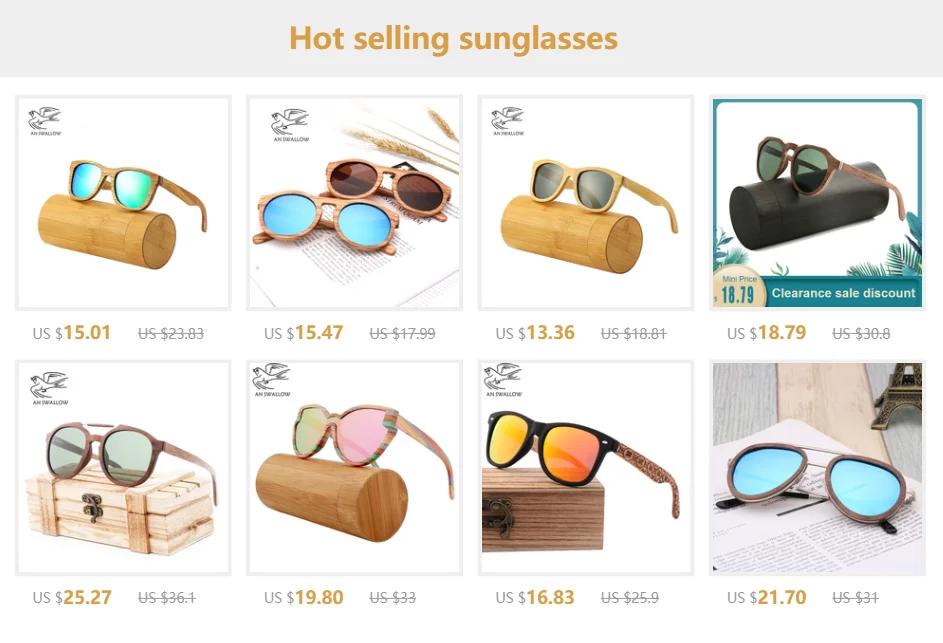This screenshot has width=943, height=643.
Task: Click the US $13.36 price link
Action: point(535,333)
